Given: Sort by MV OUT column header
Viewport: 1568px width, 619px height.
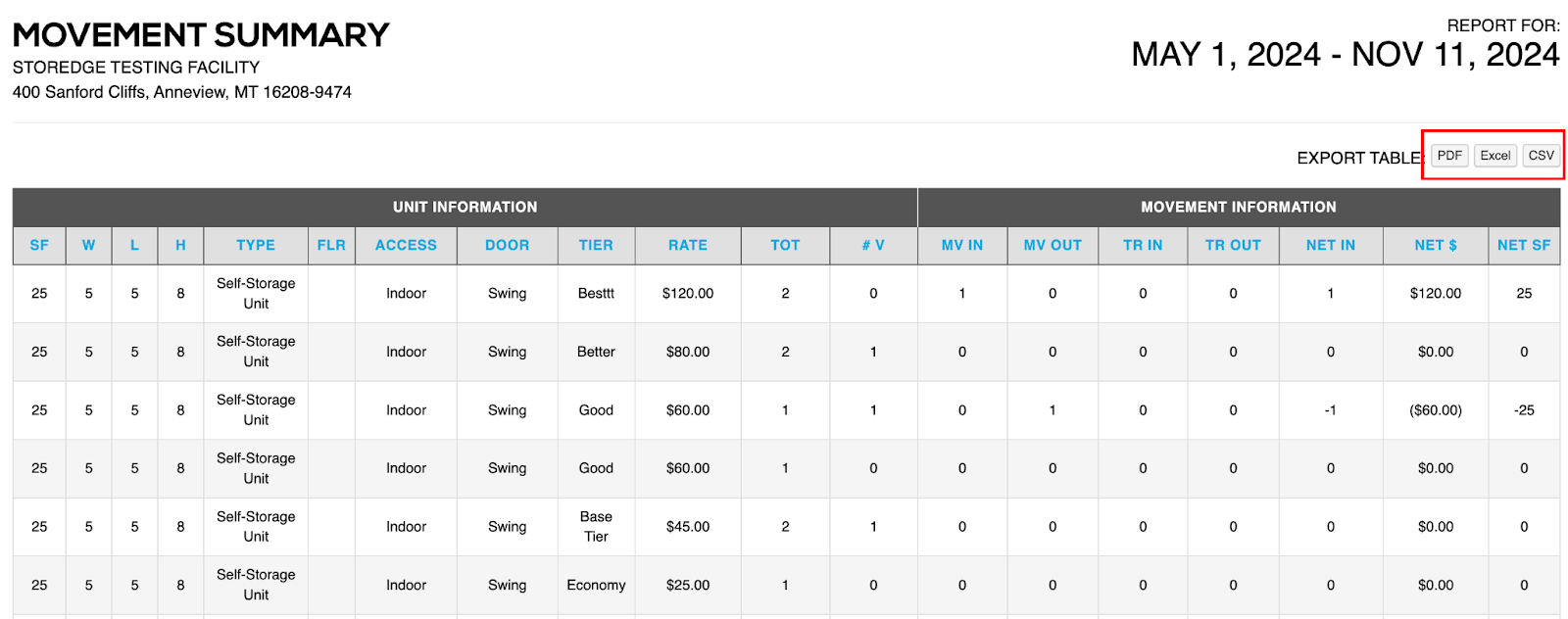Looking at the screenshot, I should (x=1053, y=246).
